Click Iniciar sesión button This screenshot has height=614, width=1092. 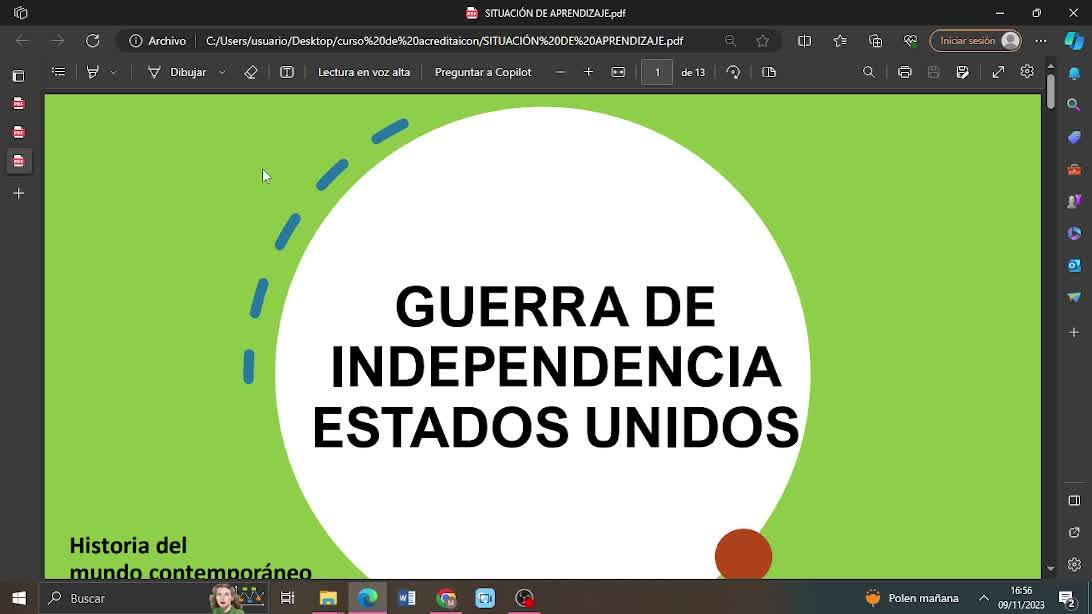976,40
